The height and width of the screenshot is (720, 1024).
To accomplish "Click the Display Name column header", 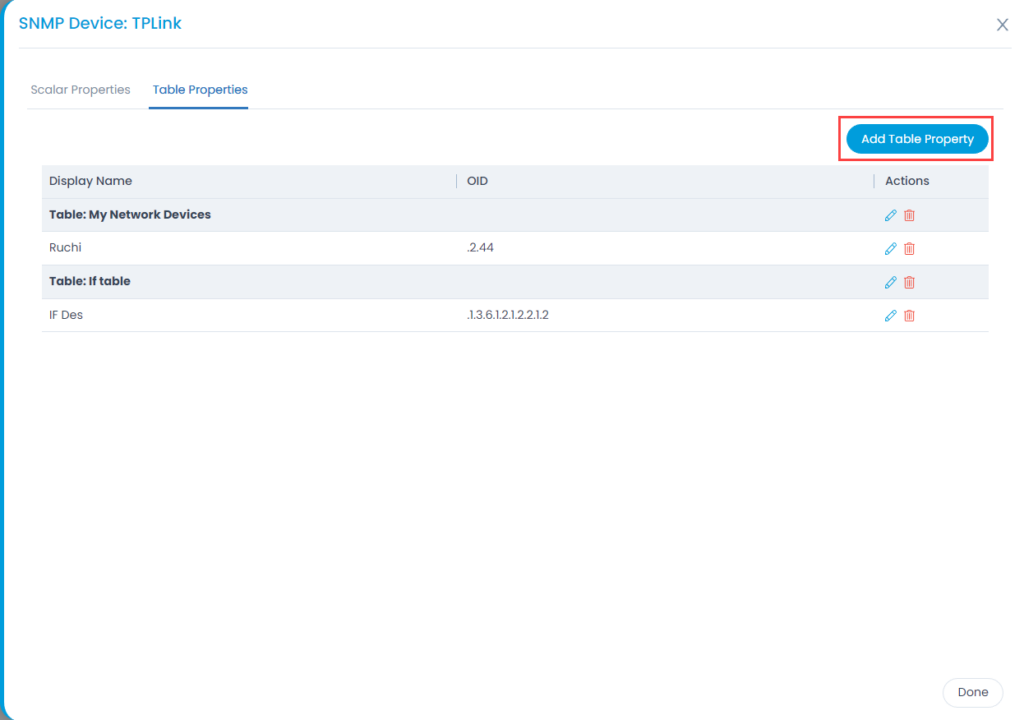I will point(91,181).
